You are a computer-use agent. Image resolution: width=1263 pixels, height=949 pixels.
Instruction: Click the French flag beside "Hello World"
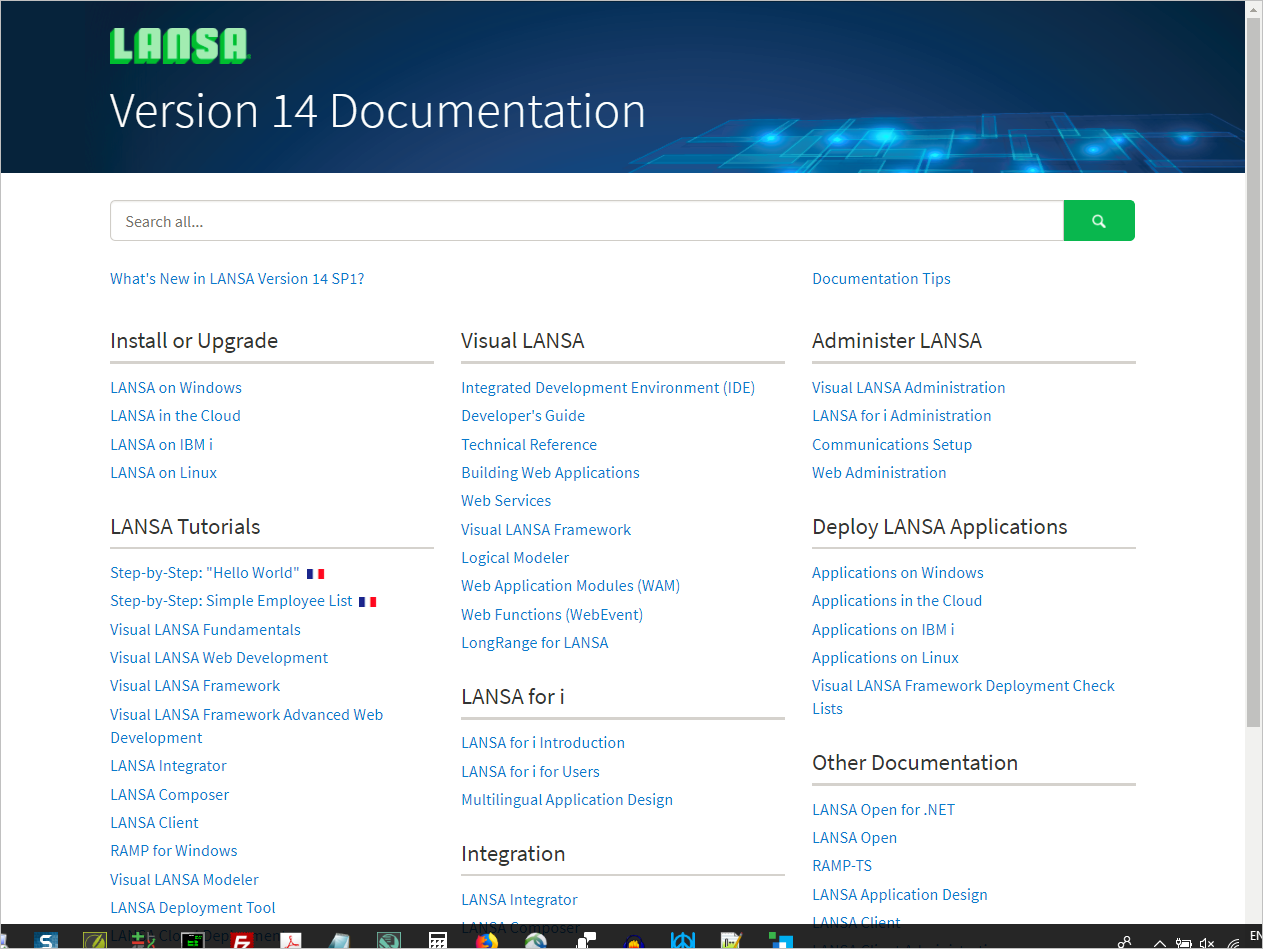pyautogui.click(x=316, y=574)
